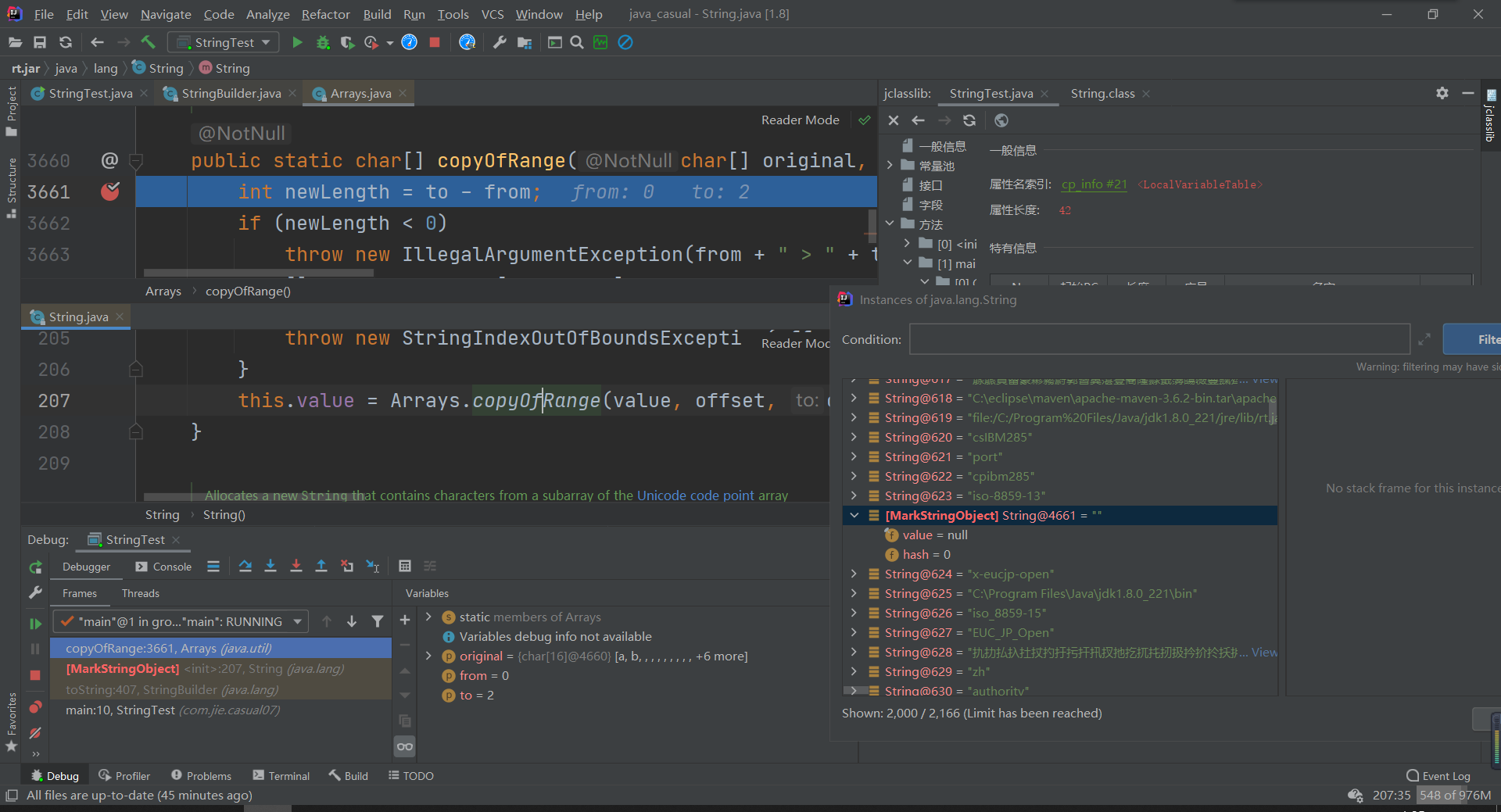
Task: Run StringTest with the green play icon
Action: pos(297,42)
